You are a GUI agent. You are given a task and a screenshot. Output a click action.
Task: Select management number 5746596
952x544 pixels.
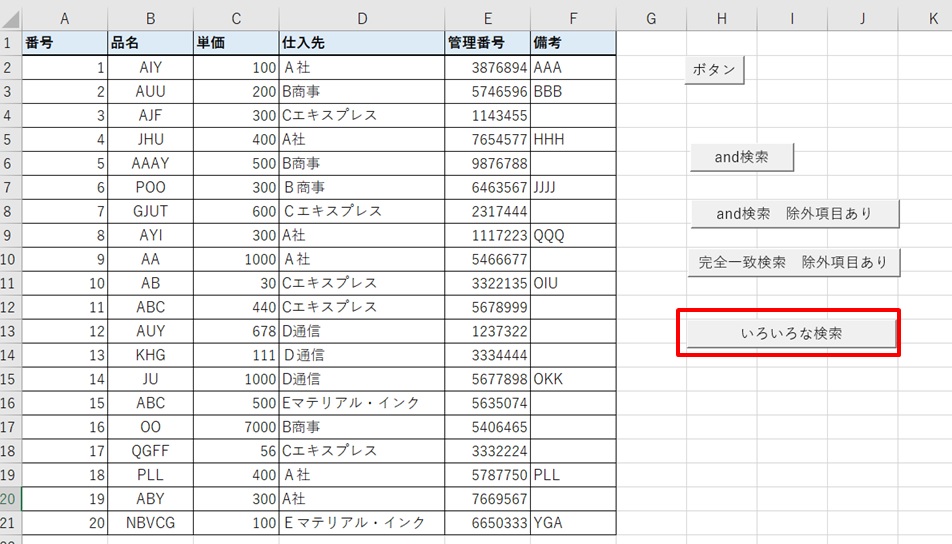(x=488, y=92)
